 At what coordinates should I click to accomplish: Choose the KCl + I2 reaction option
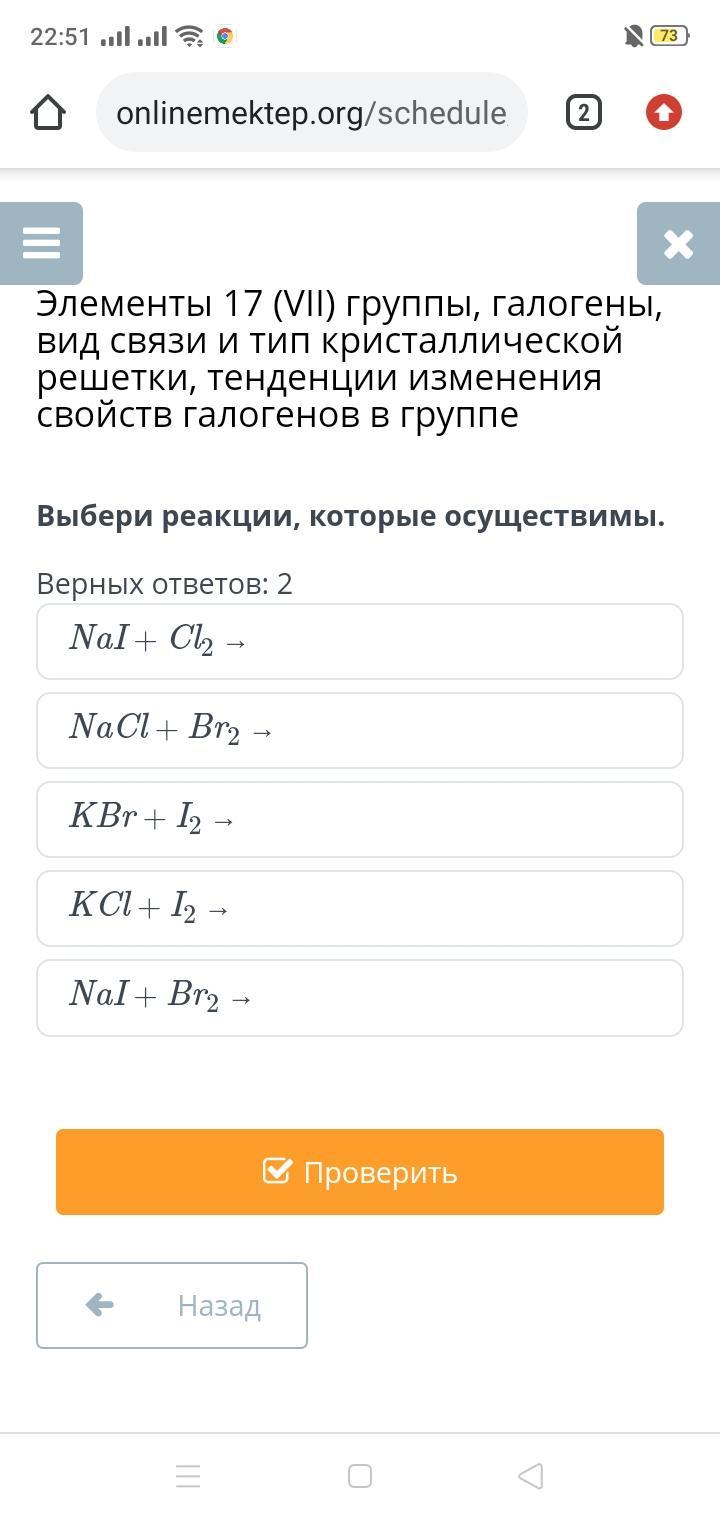click(x=360, y=908)
